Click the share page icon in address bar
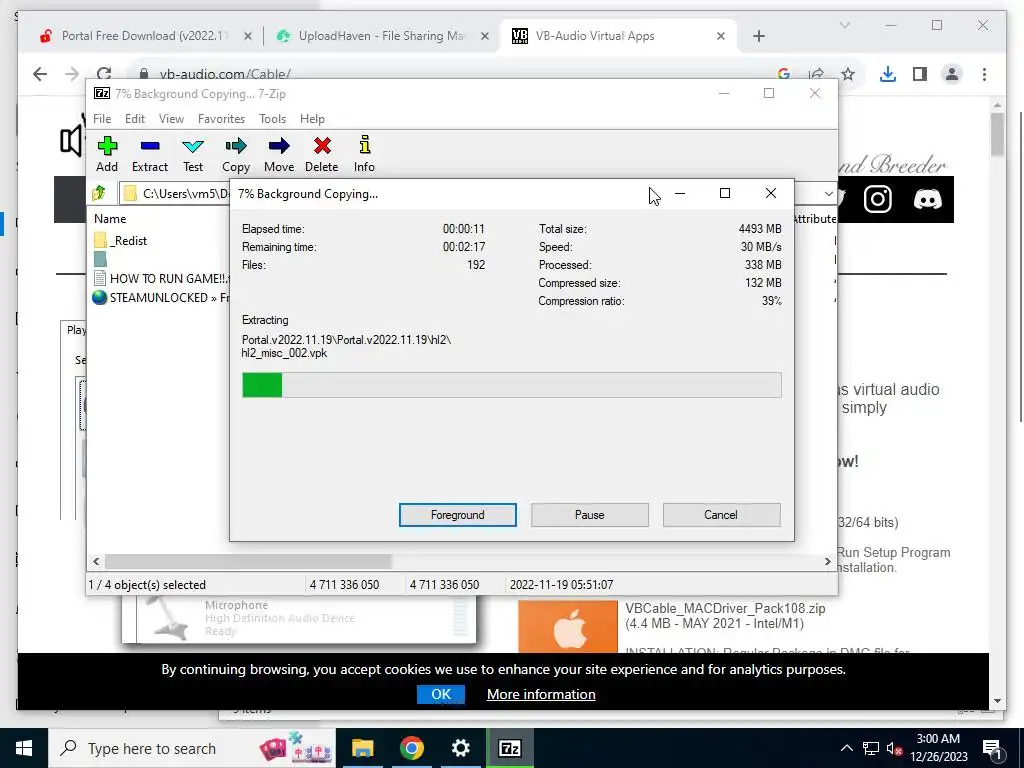The image size is (1024, 768). 816,74
